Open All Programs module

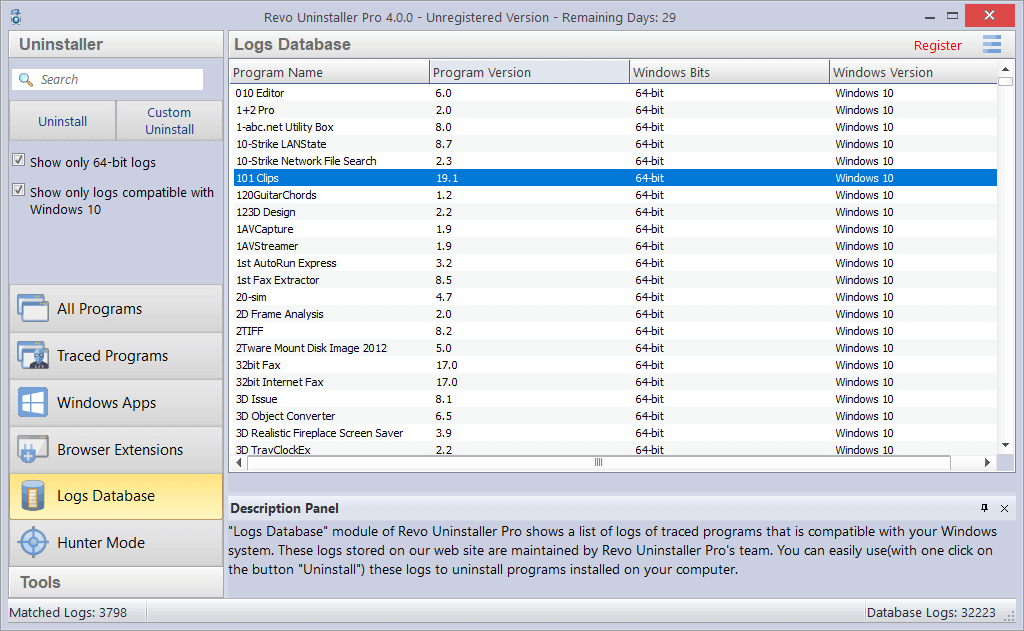point(116,308)
